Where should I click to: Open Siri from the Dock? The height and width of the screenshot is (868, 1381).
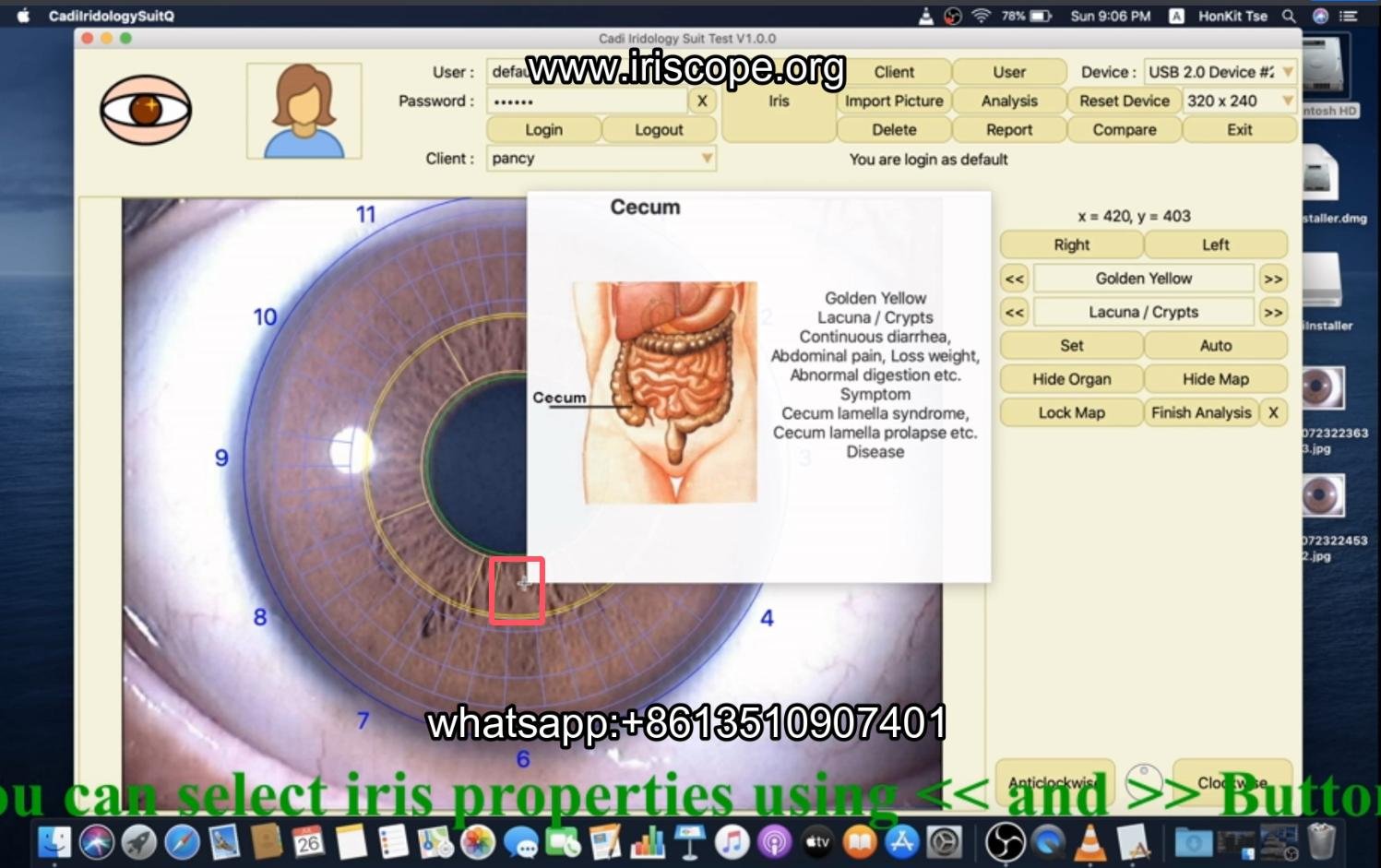coord(97,841)
